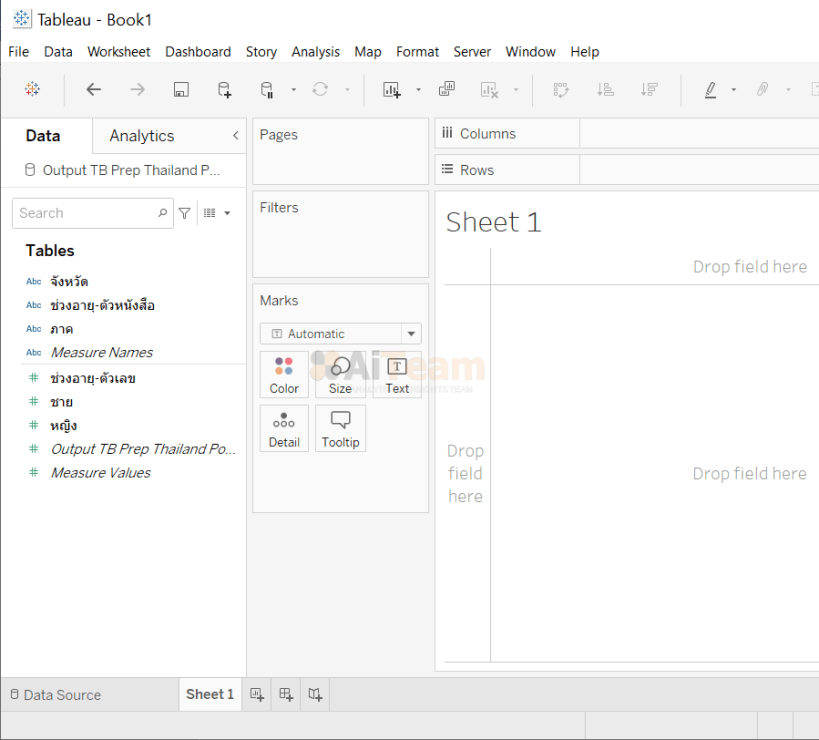Screen dimensions: 819x740
Task: Click the Clear Sheet icon
Action: 489,89
